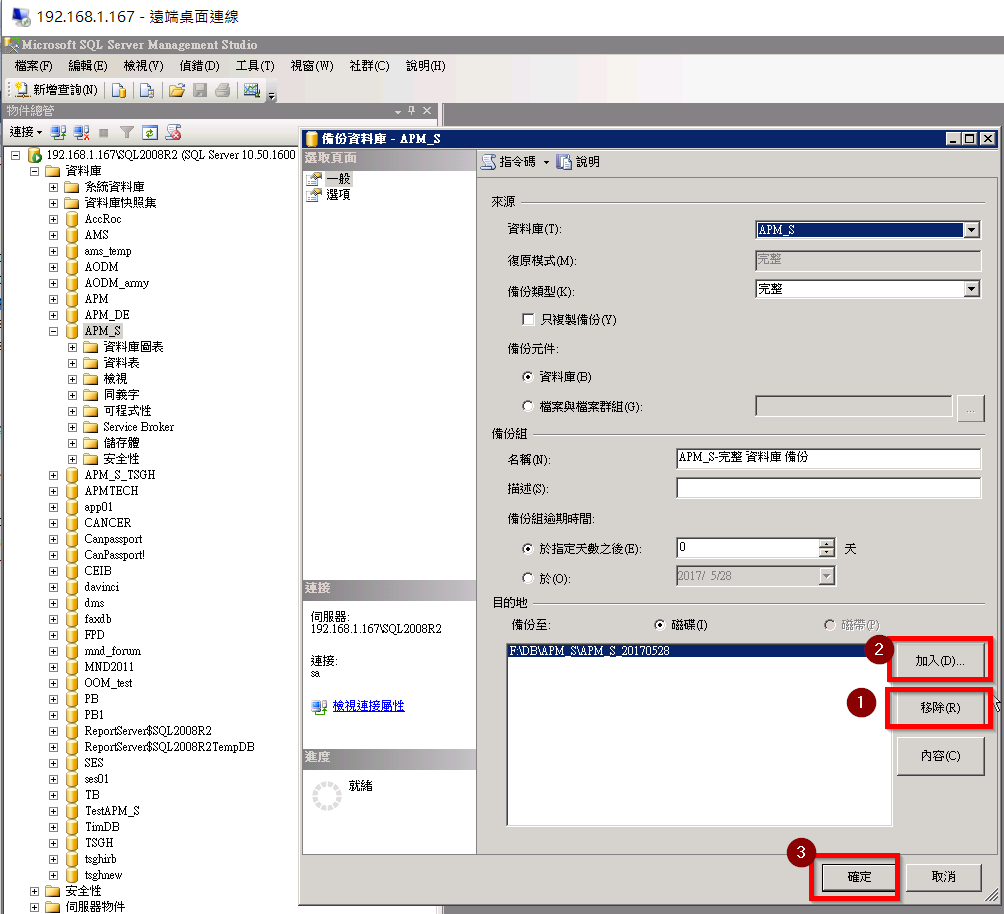Click the Connect Object Explorer icon
The image size is (1004, 914).
coord(58,133)
